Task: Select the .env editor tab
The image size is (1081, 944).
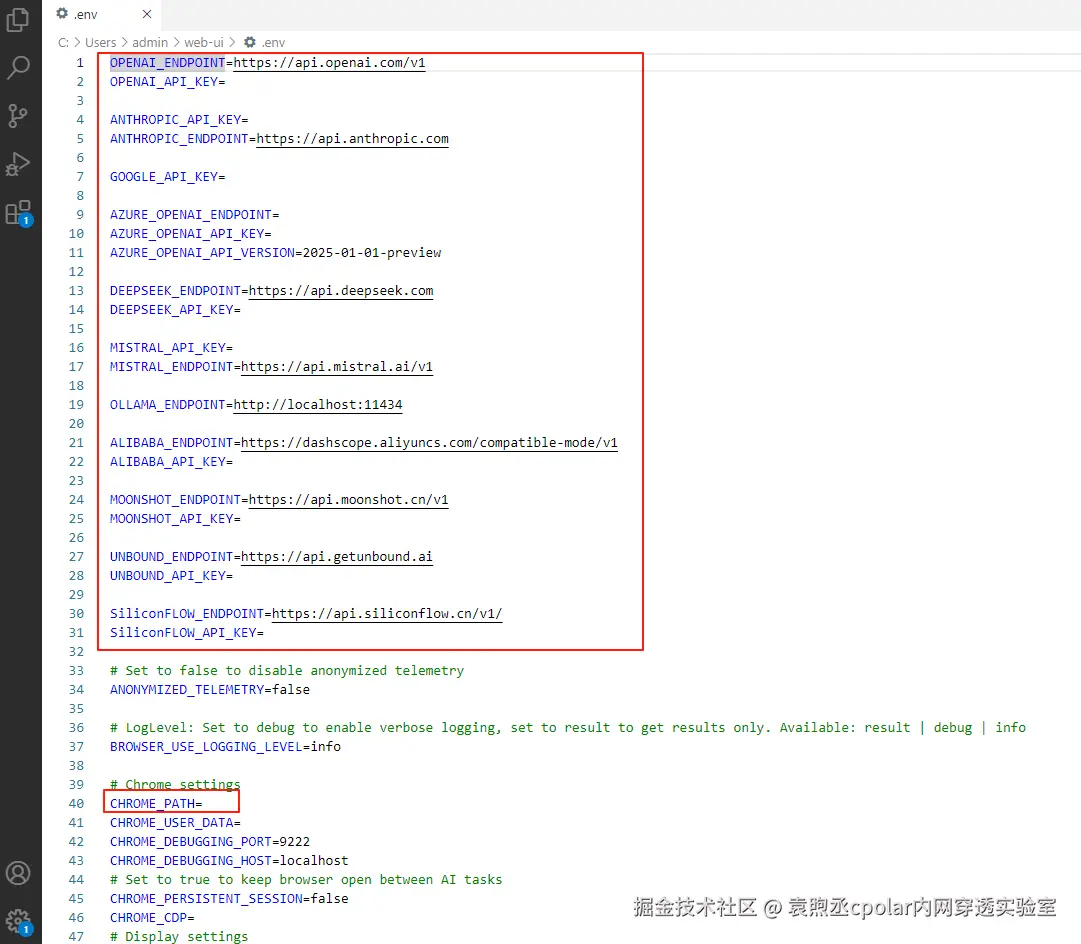Action: pos(102,14)
